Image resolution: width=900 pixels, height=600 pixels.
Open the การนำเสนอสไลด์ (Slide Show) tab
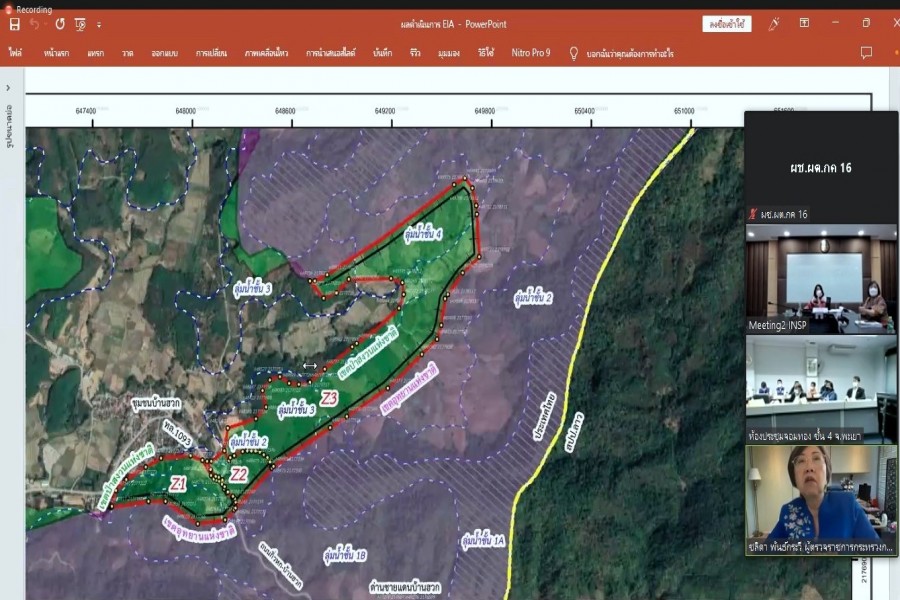pos(331,53)
